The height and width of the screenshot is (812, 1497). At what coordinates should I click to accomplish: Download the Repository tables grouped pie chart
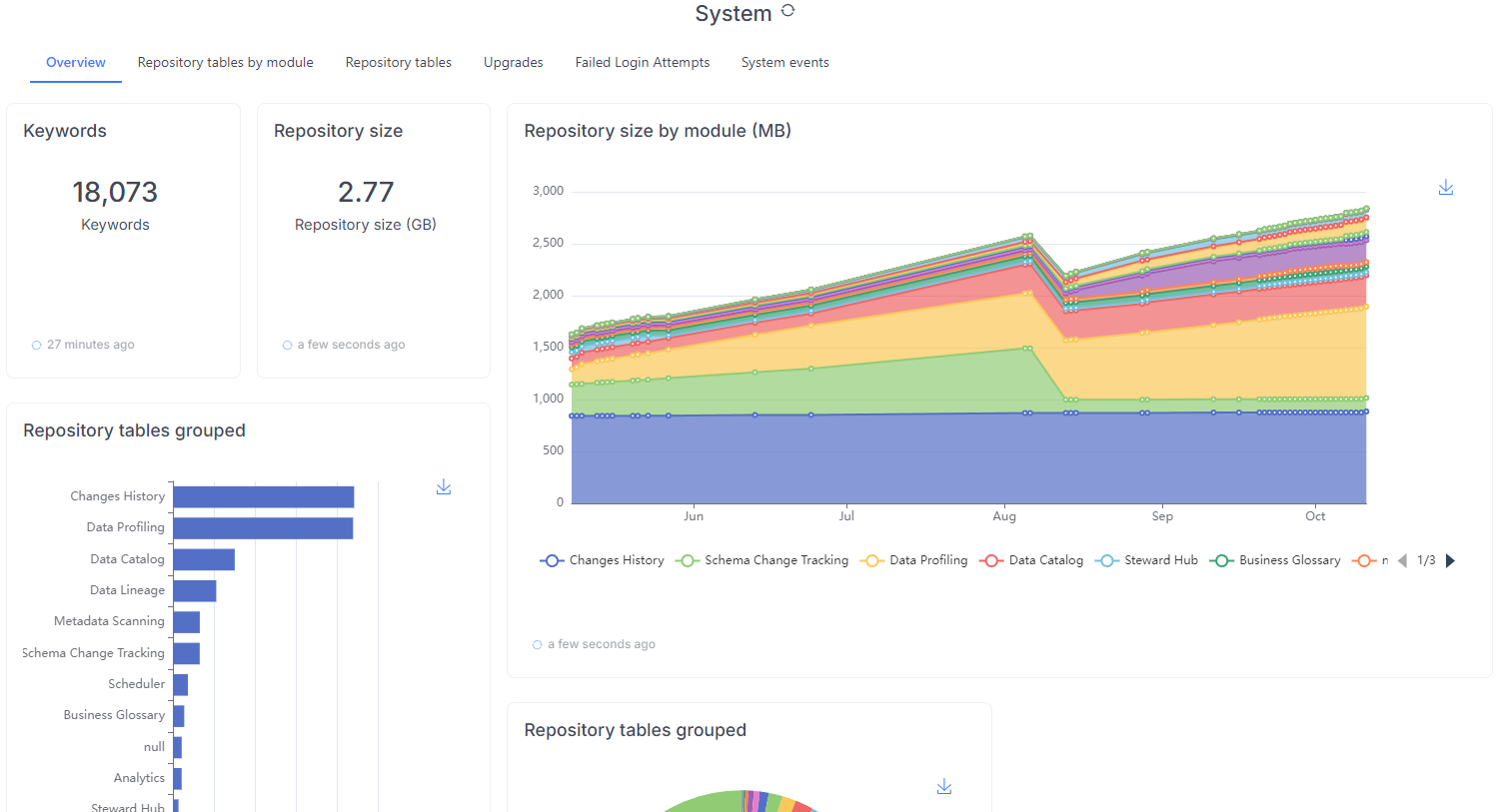point(944,787)
